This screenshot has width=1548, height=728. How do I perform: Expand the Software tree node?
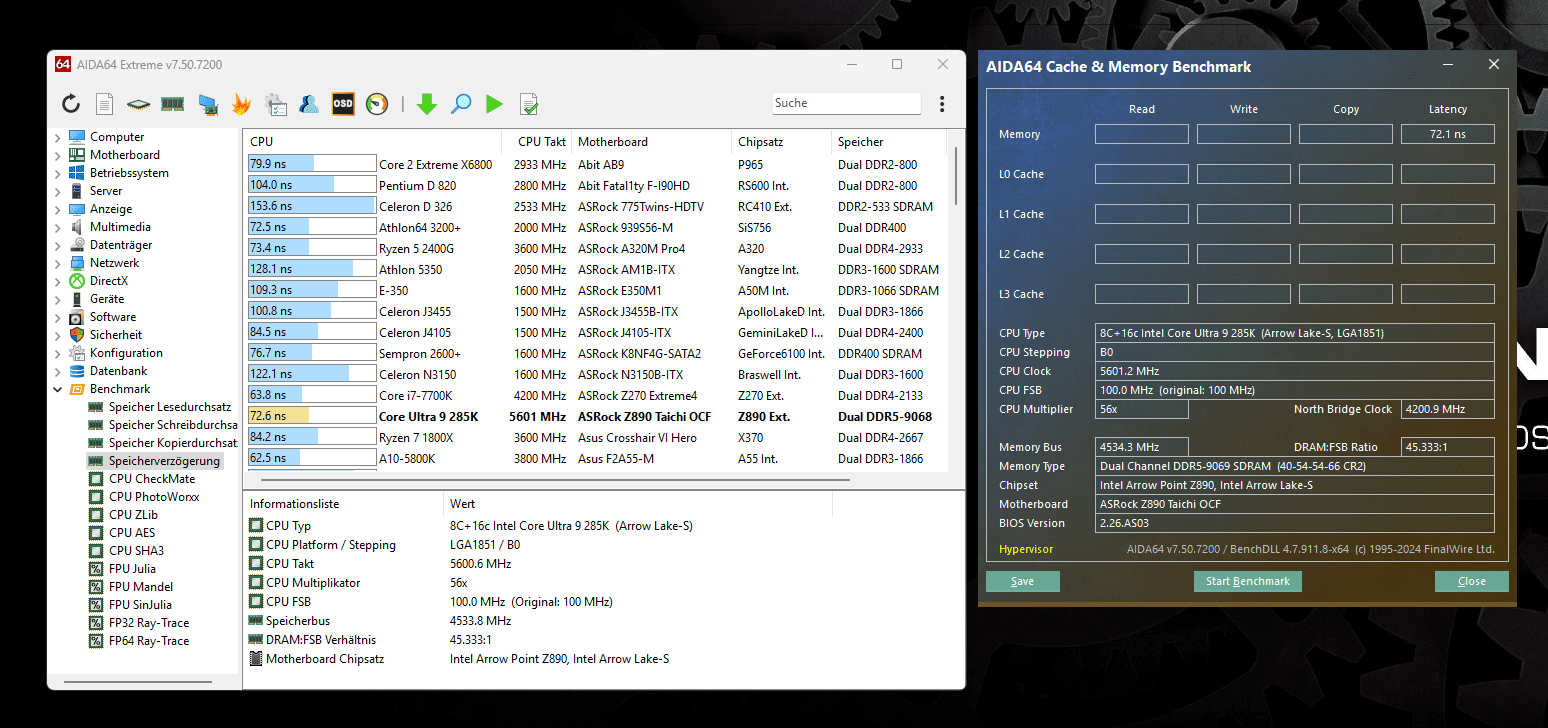coord(57,317)
